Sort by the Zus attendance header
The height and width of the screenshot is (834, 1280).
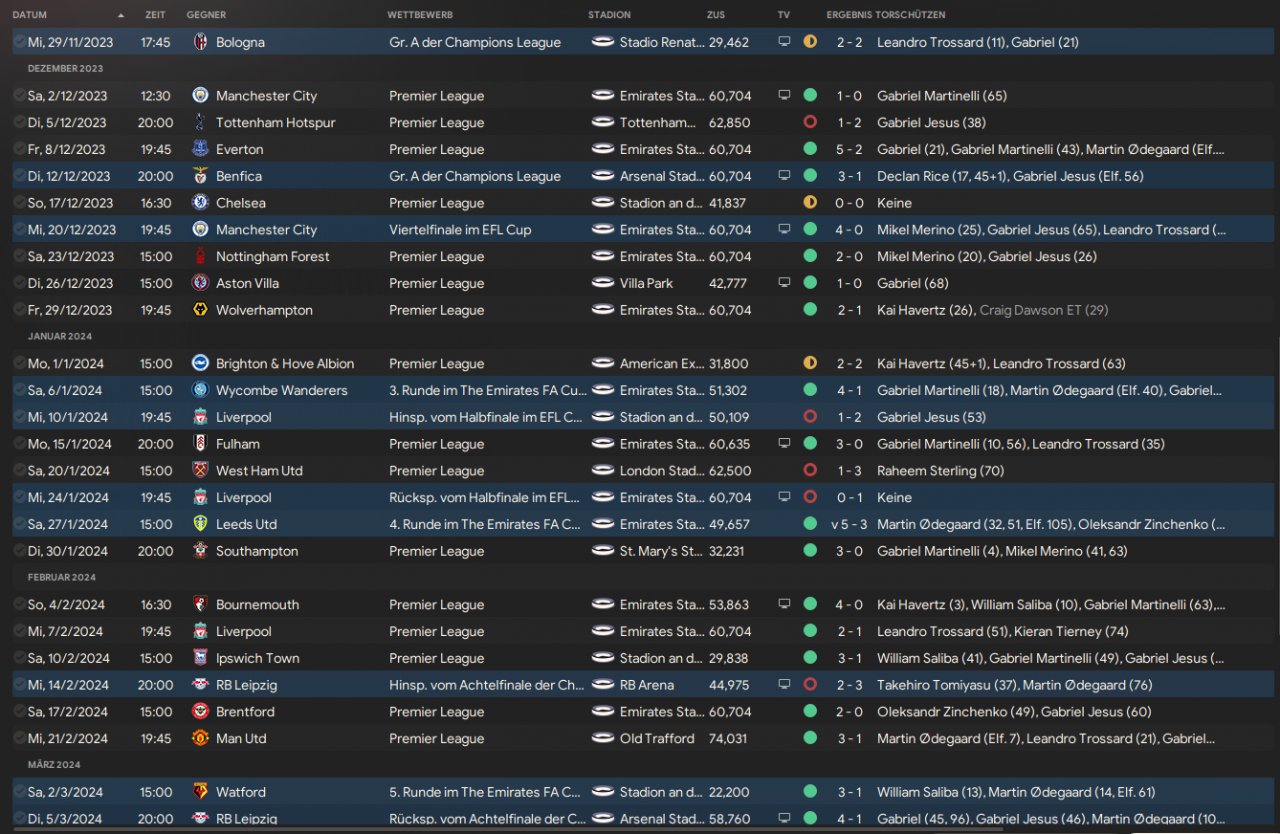(x=716, y=15)
